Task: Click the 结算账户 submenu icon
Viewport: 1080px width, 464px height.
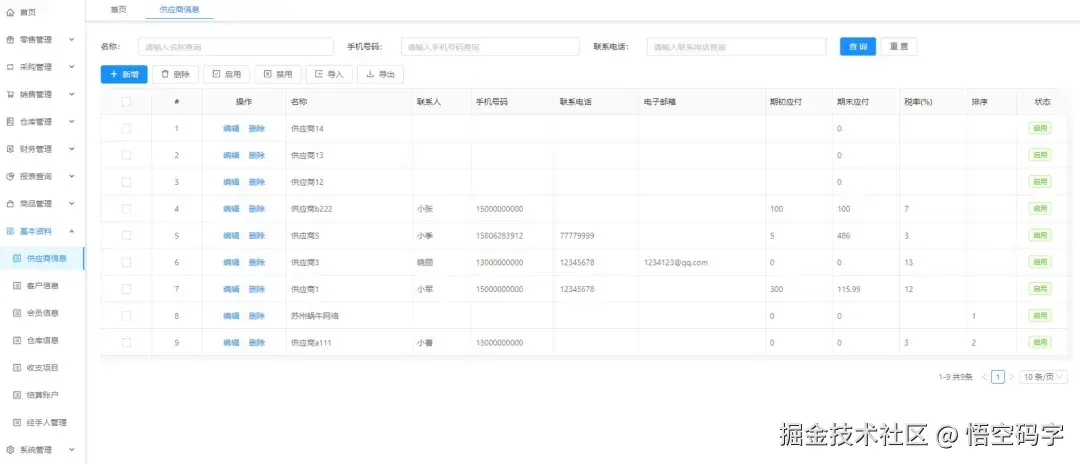Action: pos(17,395)
